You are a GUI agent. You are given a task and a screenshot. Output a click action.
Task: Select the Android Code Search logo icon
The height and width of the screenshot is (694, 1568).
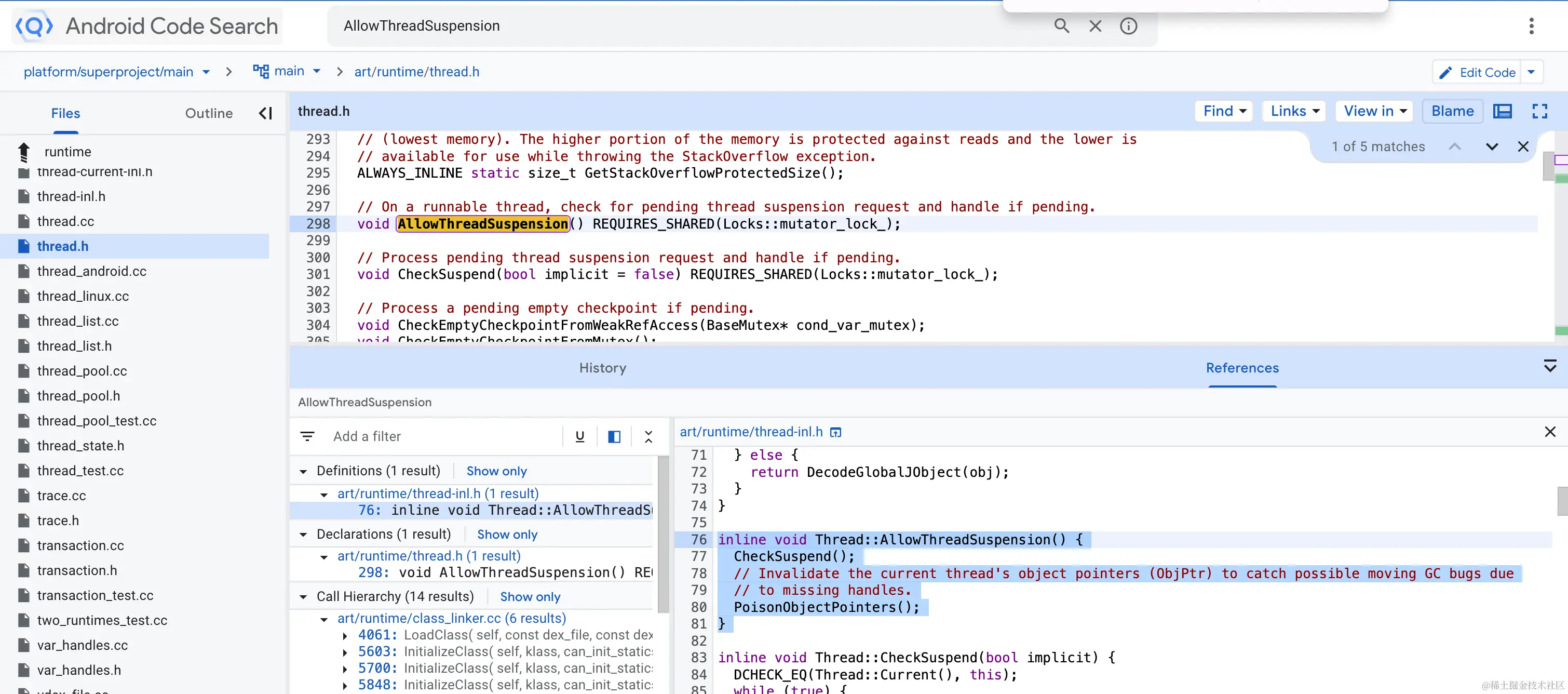[x=33, y=25]
